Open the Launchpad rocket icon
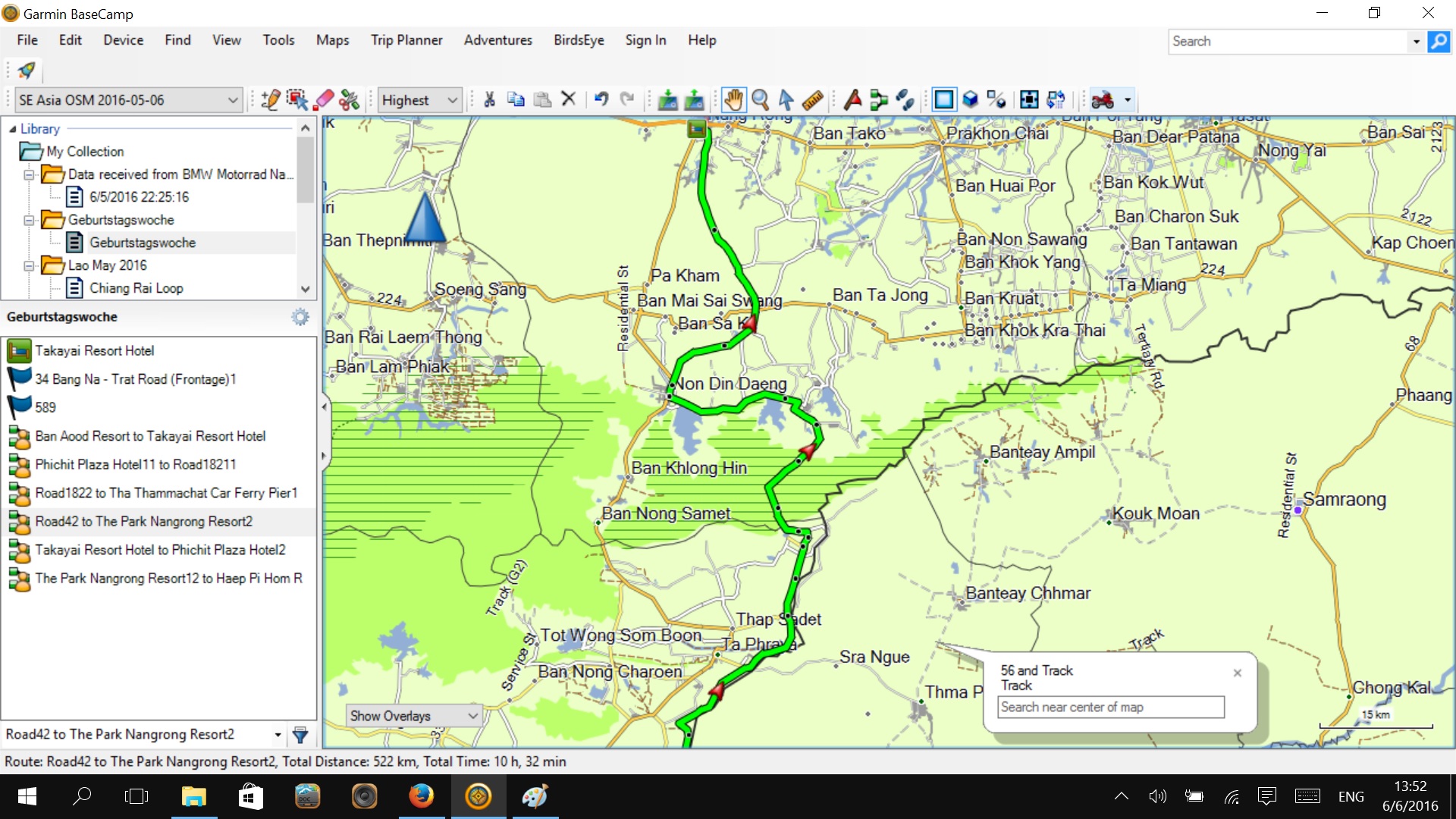The height and width of the screenshot is (819, 1456). pyautogui.click(x=27, y=71)
